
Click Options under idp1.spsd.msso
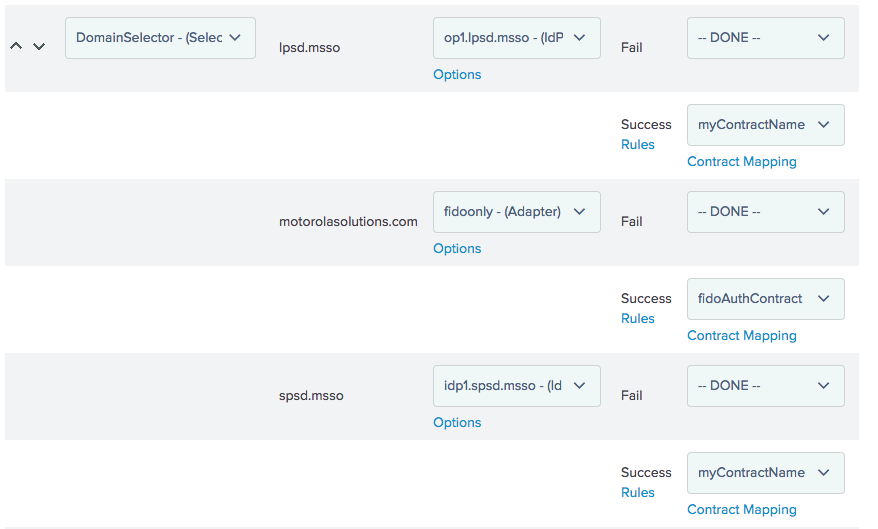457,423
